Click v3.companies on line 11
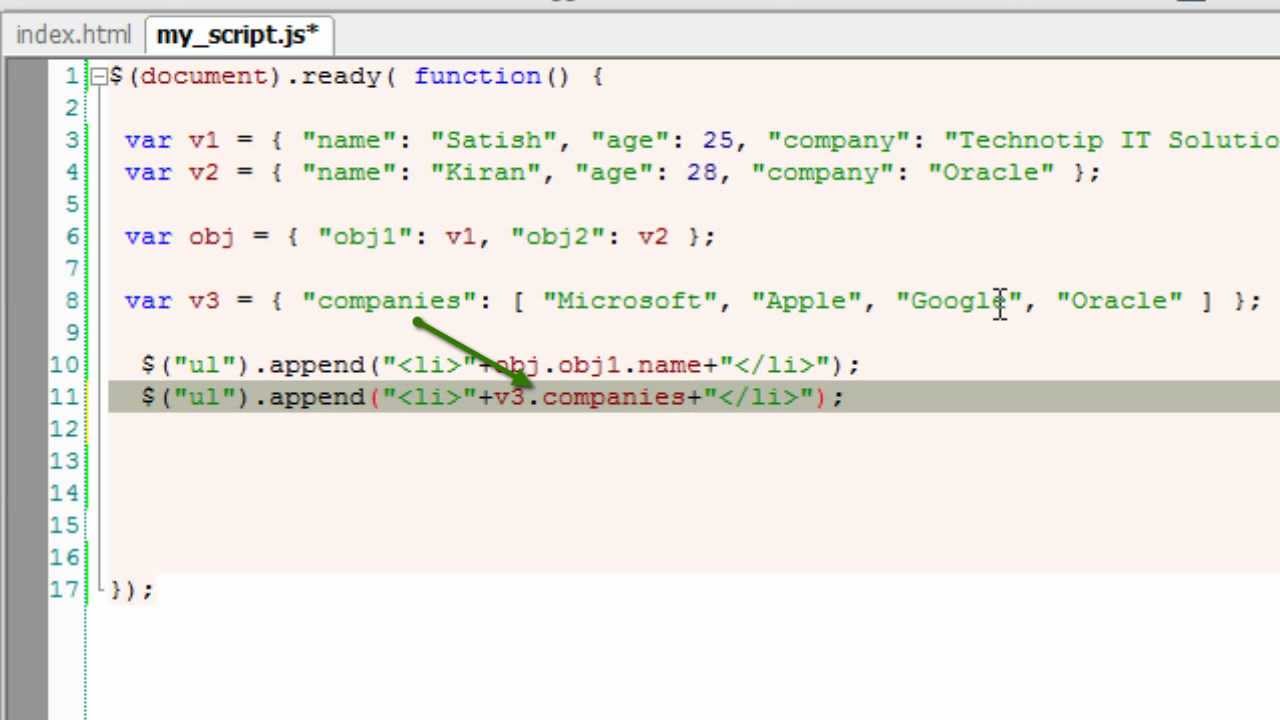 coord(590,396)
